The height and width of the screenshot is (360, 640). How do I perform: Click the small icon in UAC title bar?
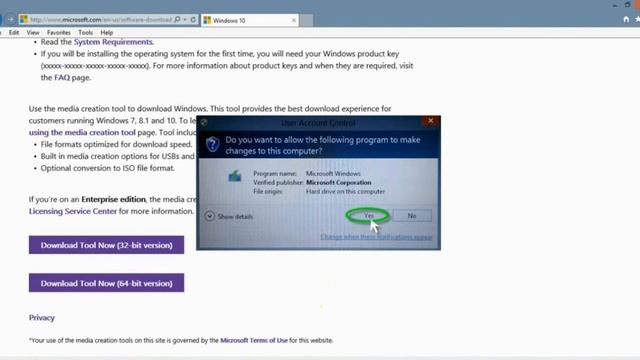[x=204, y=122]
